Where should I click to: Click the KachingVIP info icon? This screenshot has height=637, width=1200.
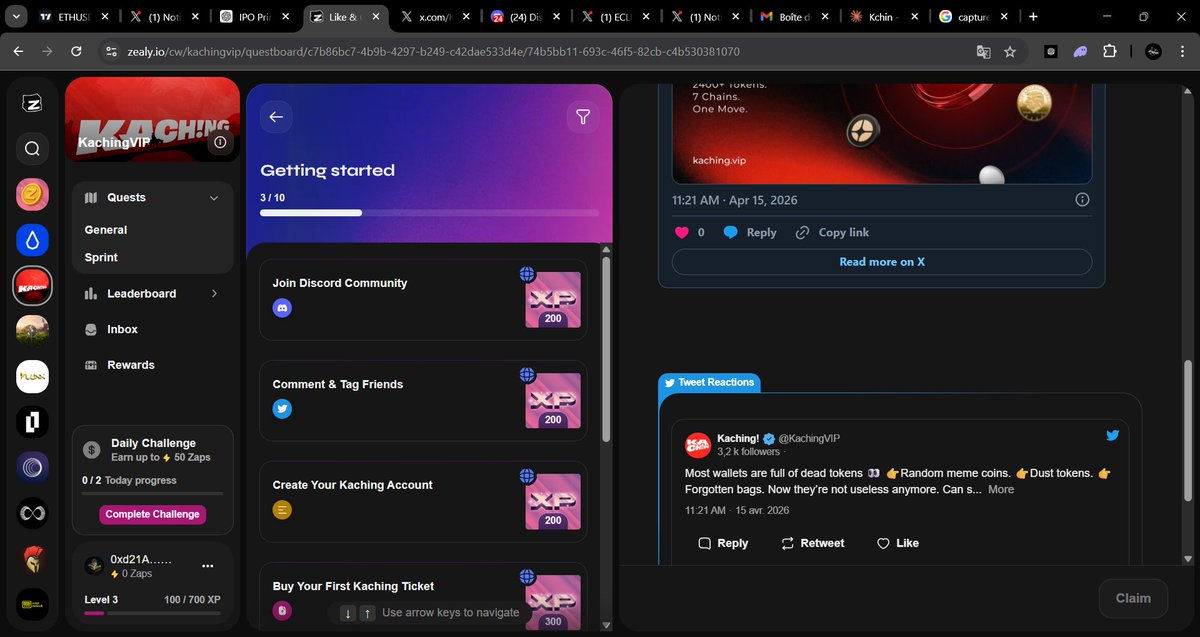coord(219,143)
